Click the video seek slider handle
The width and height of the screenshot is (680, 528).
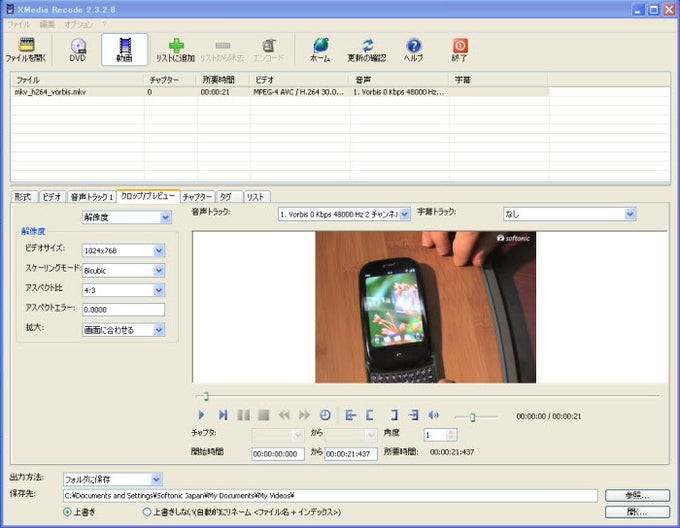pos(206,396)
